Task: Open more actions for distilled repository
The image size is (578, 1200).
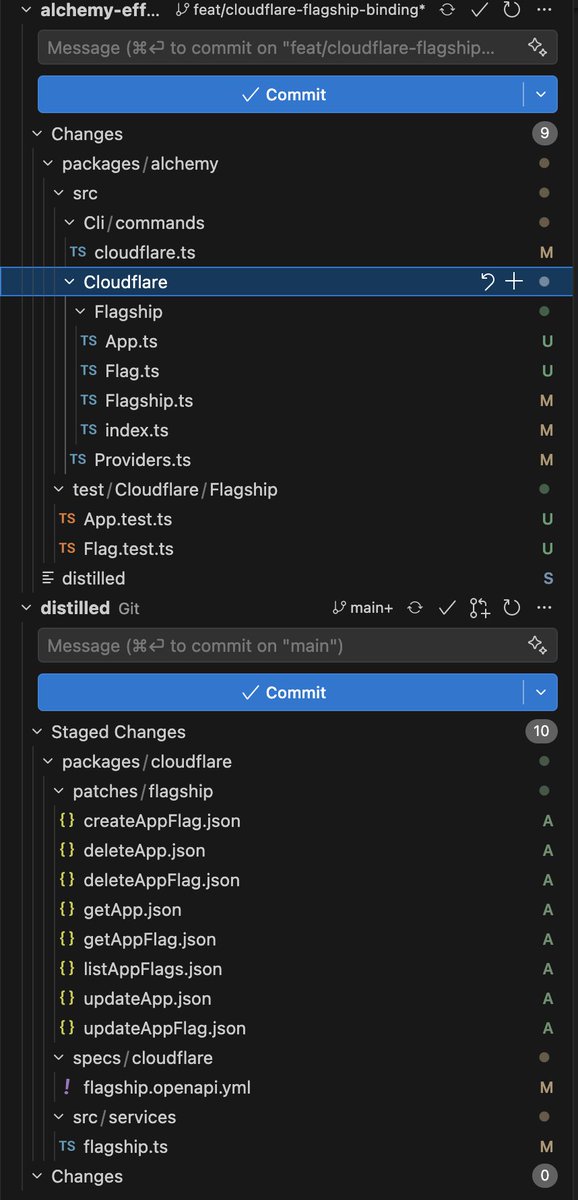Action: 544,607
